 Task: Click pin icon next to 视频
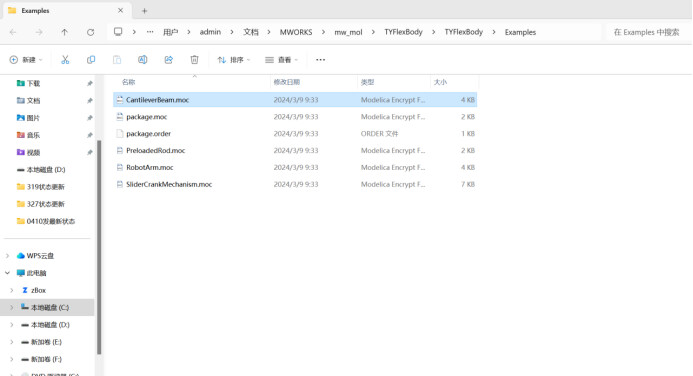90,152
